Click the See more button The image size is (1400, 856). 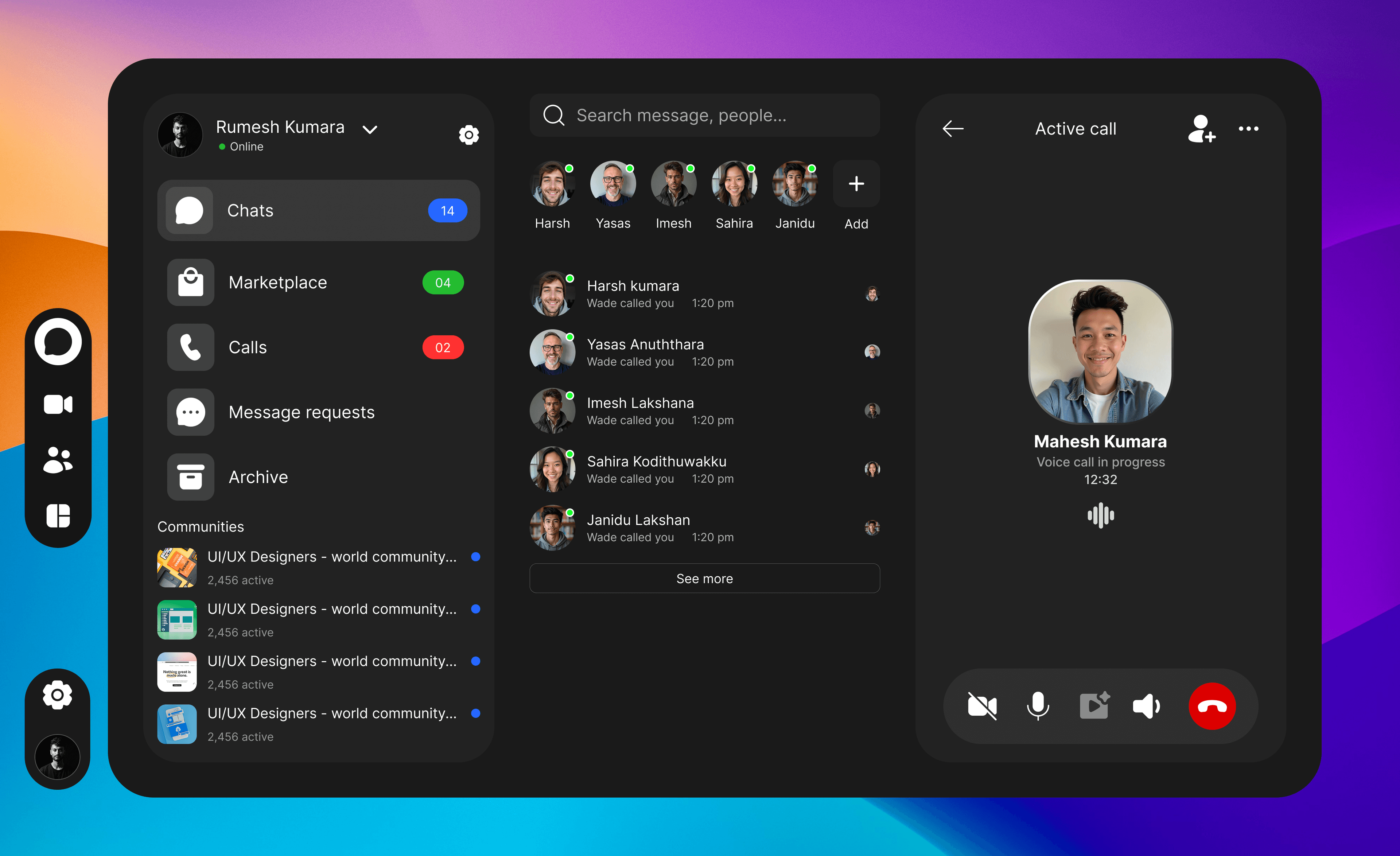coord(704,579)
